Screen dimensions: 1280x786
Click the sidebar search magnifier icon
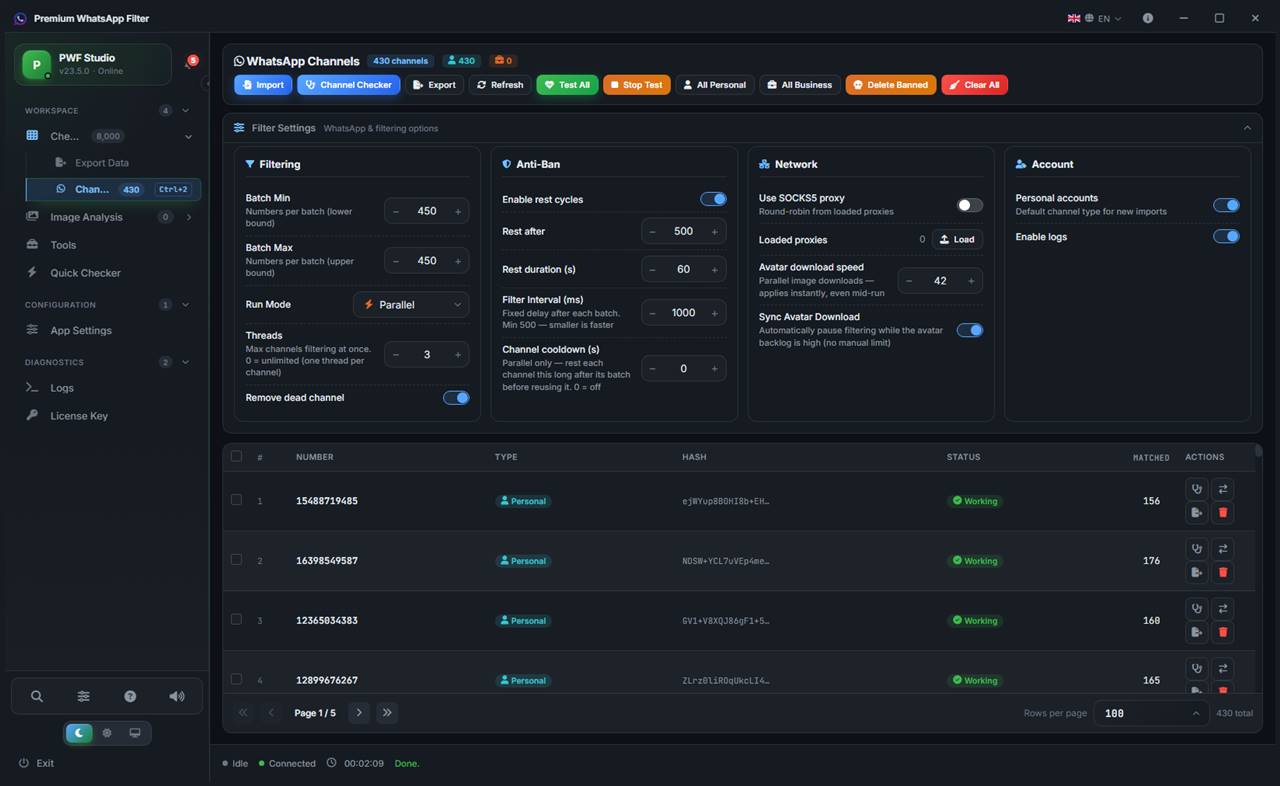click(37, 696)
